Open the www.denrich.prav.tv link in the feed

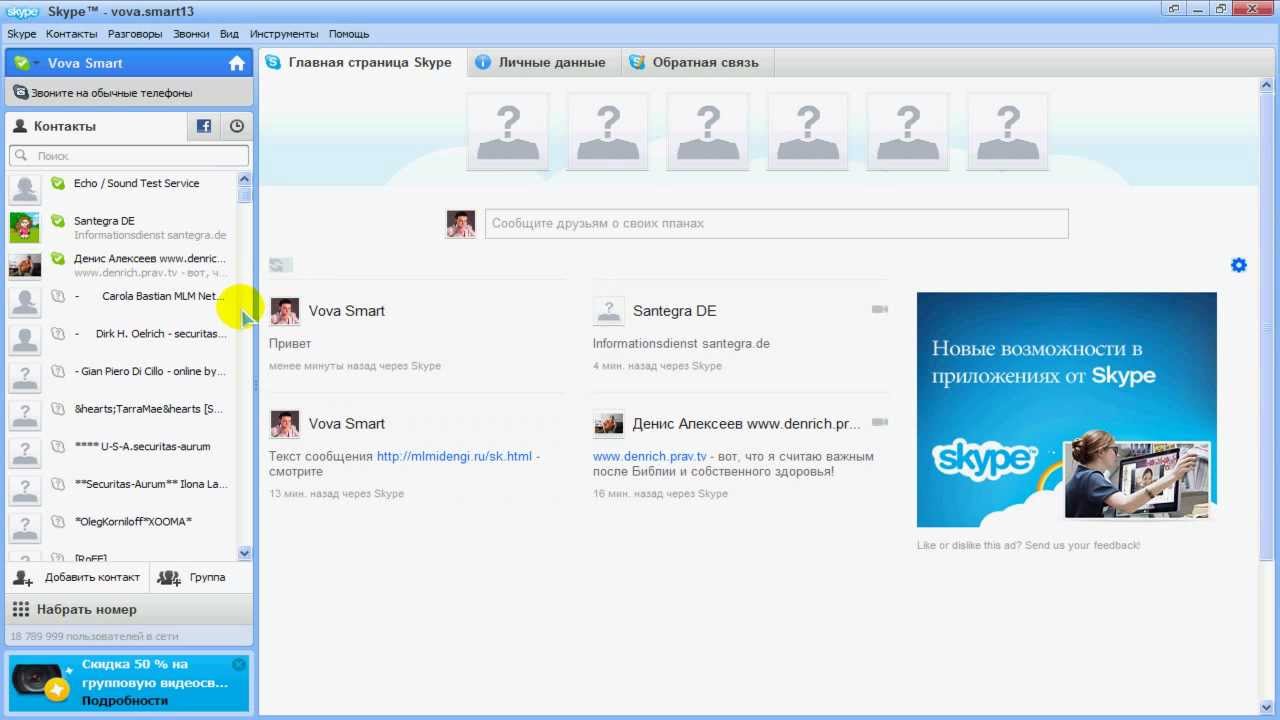tap(650, 456)
